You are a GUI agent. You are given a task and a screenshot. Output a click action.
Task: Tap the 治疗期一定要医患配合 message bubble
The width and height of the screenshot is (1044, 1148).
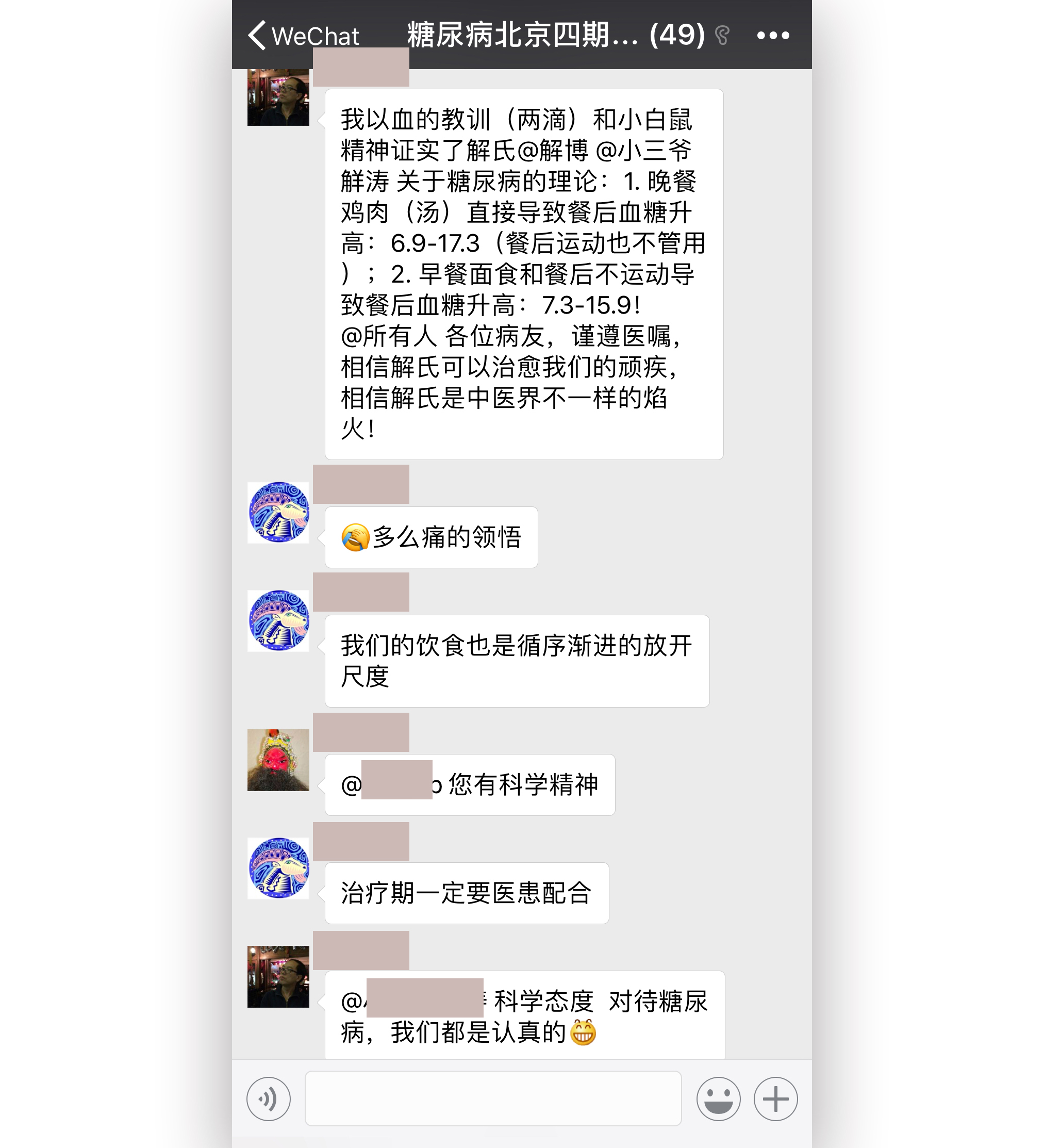[467, 893]
